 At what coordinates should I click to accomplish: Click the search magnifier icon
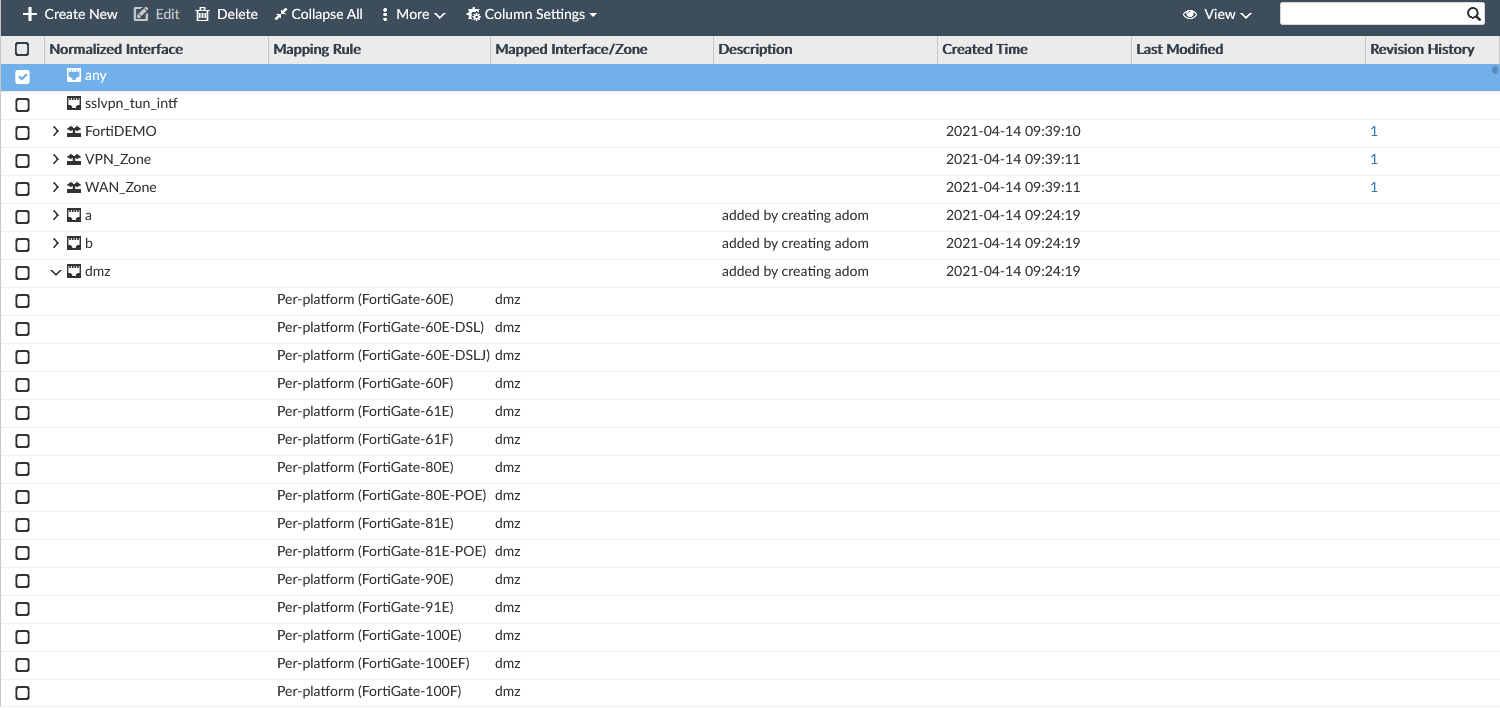click(x=1474, y=14)
